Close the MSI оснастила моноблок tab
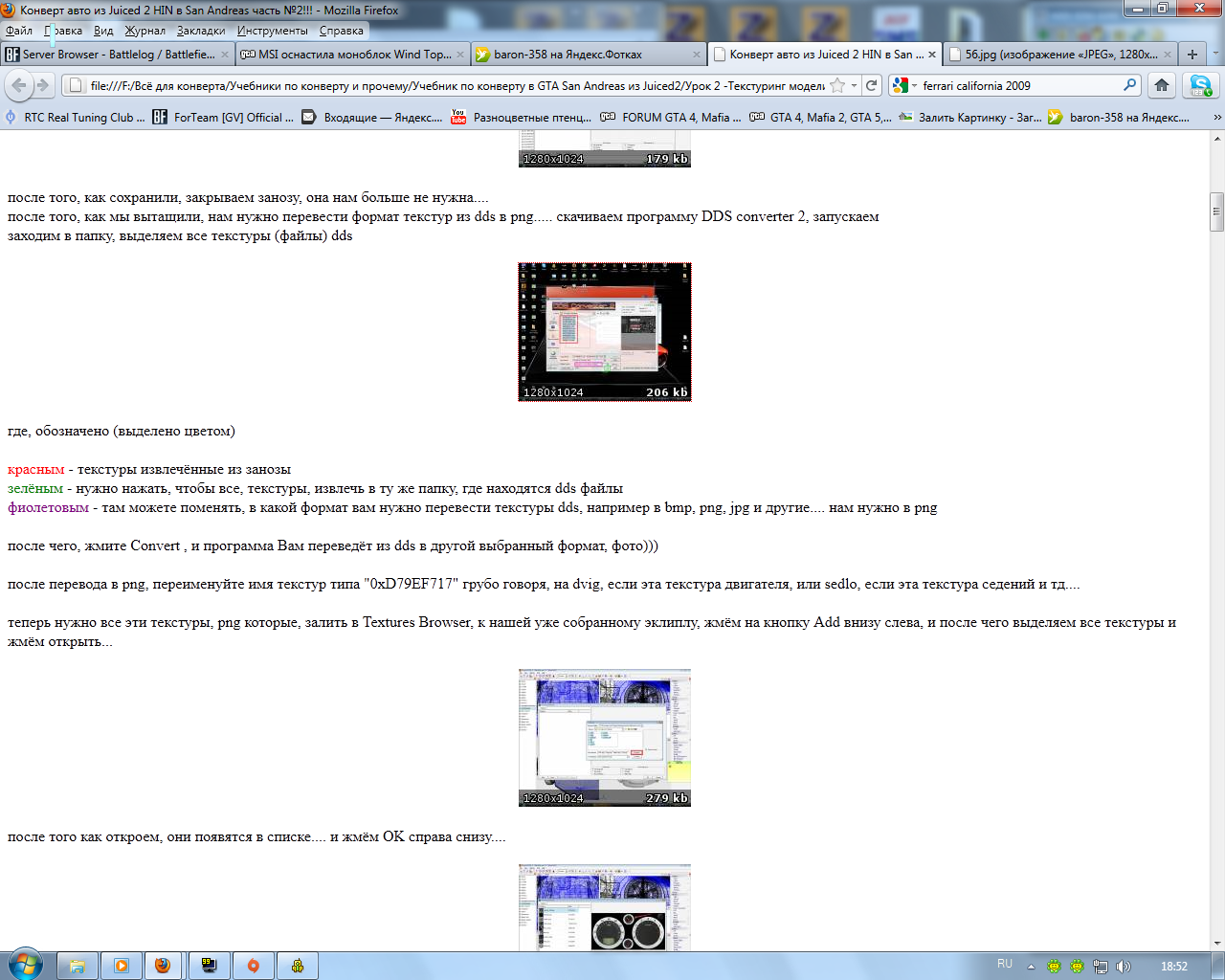The image size is (1225, 980). (460, 55)
